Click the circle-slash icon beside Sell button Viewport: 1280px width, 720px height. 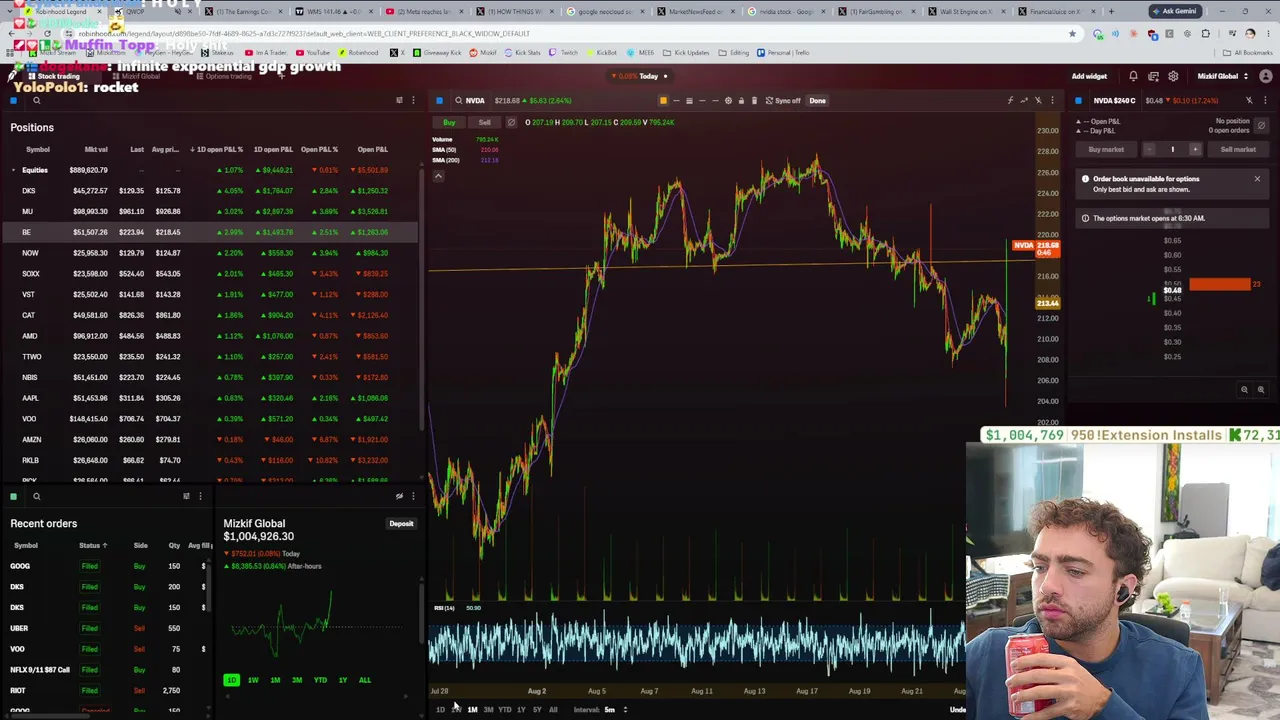511,122
